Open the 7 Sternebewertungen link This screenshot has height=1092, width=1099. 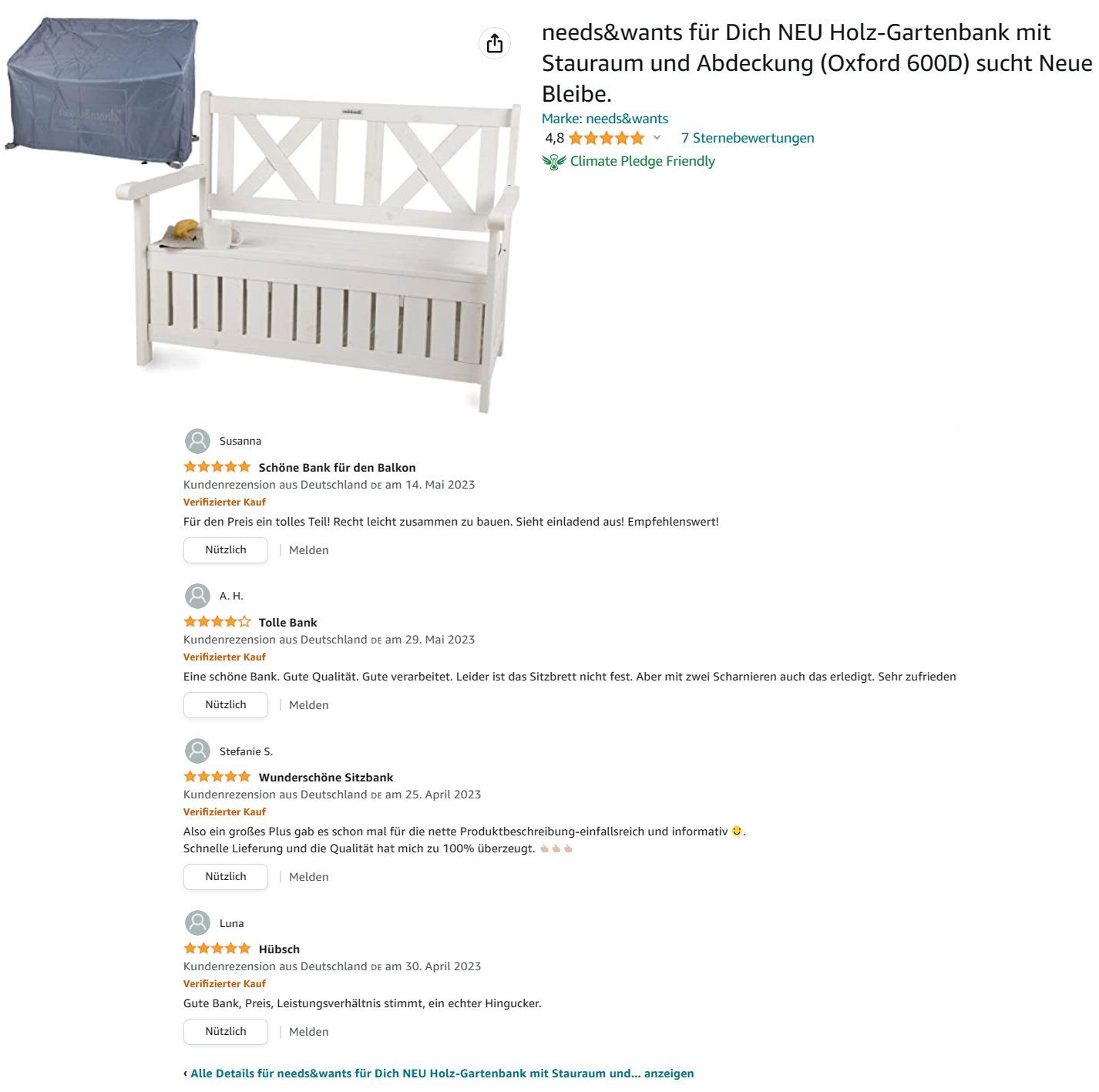coord(748,138)
